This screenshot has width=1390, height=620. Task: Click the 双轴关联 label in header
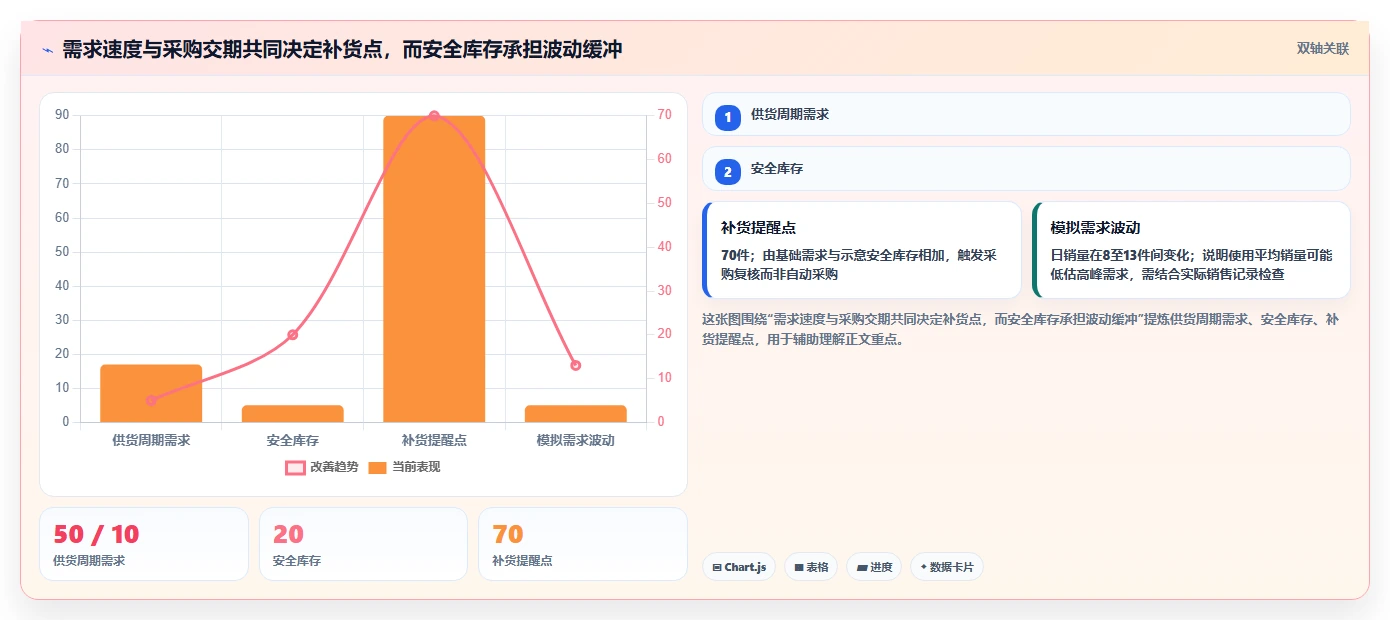coord(1323,49)
